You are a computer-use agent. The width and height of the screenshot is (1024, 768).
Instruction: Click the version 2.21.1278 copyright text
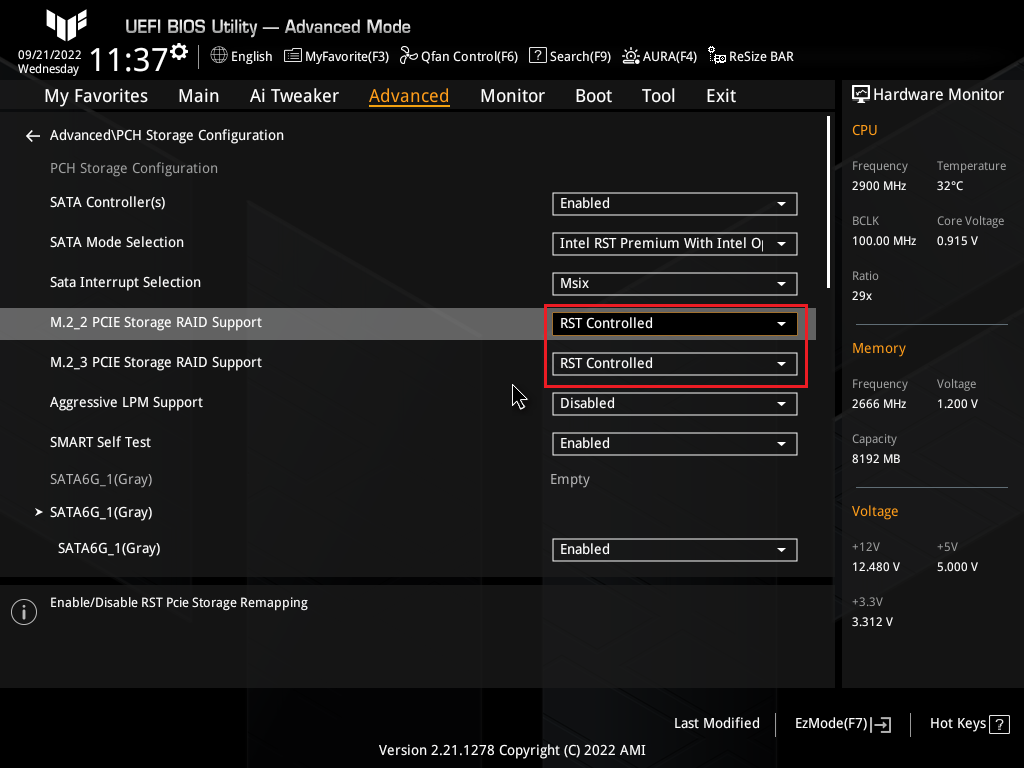[x=512, y=750]
